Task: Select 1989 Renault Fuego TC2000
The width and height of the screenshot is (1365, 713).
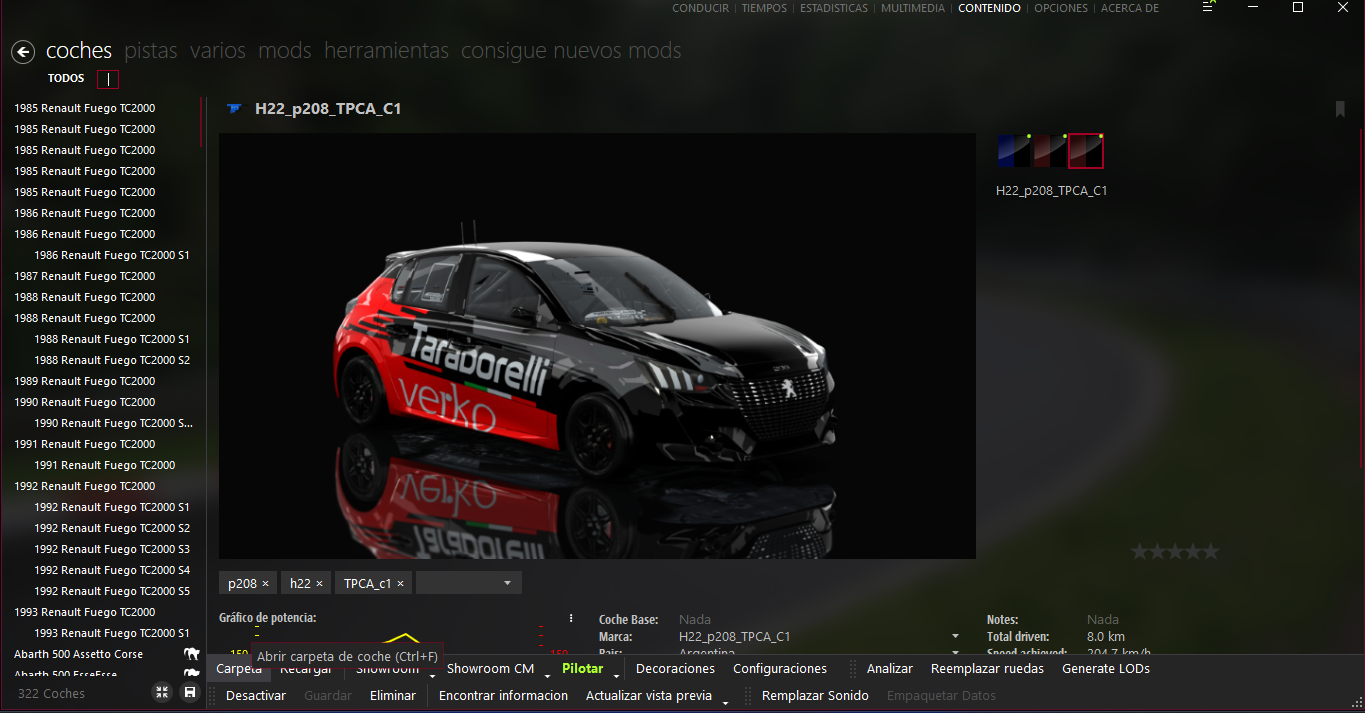Action: 85,381
